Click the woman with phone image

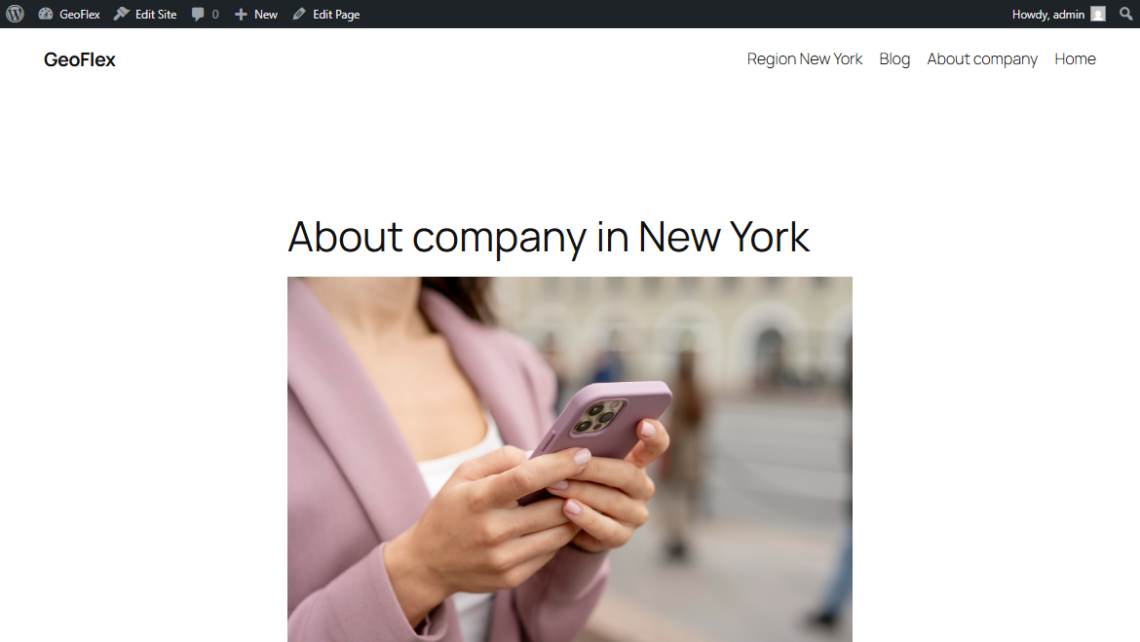coord(569,459)
